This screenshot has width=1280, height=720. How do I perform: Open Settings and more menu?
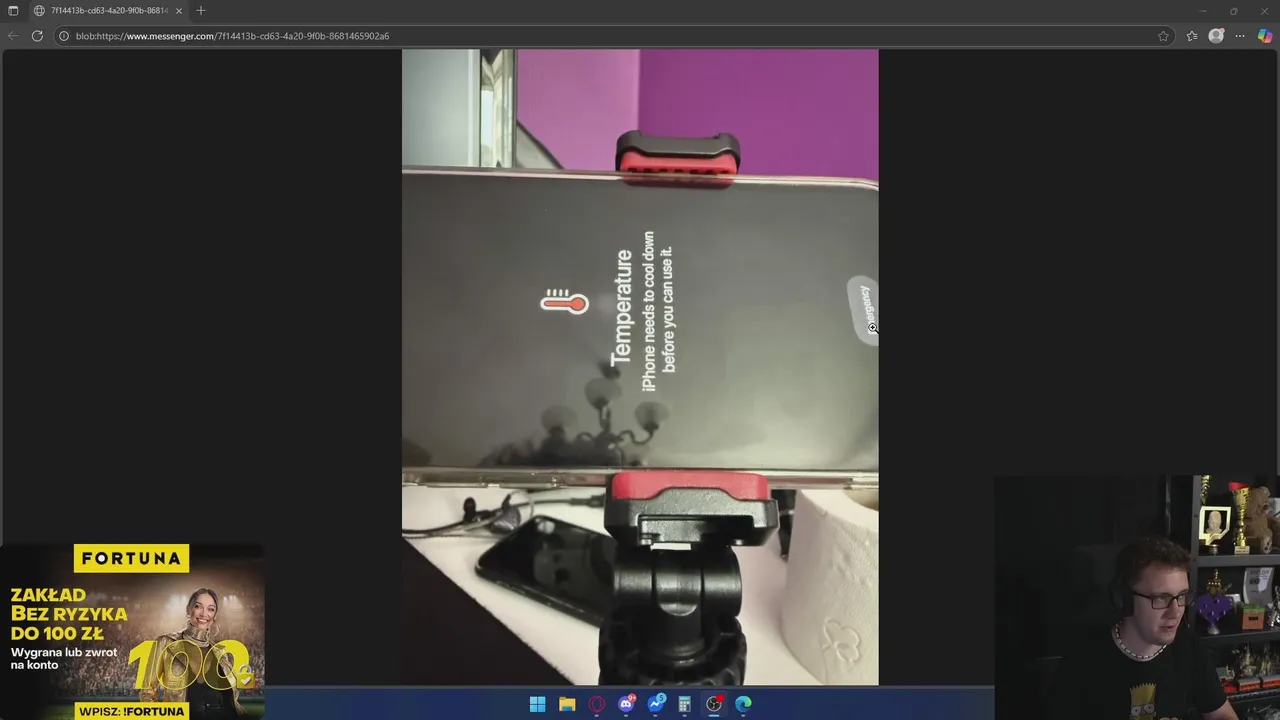(1240, 36)
